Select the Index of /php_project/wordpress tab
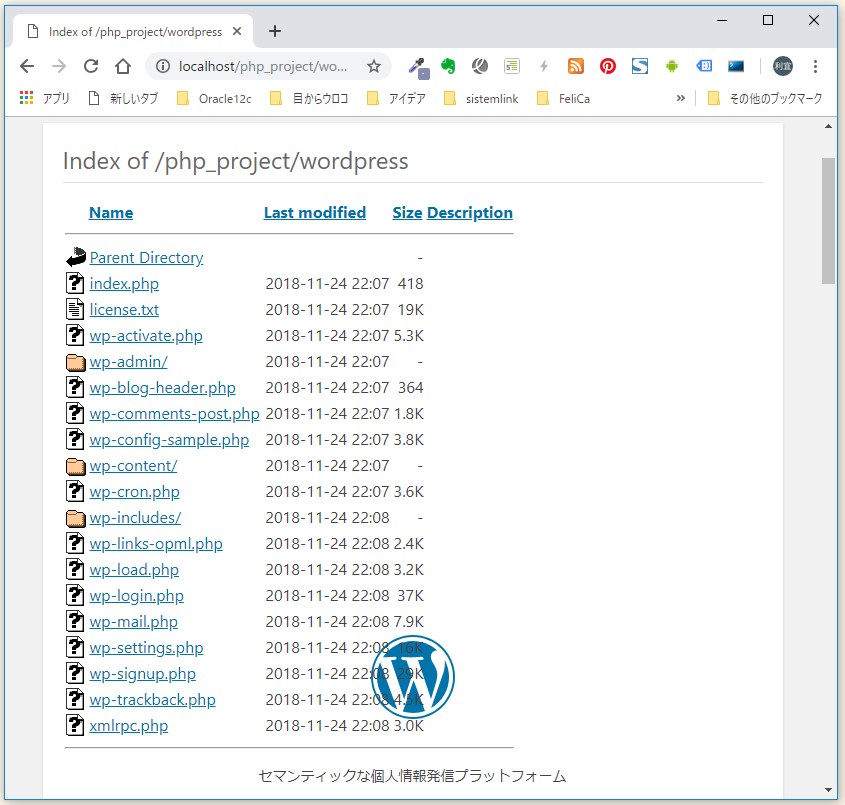Viewport: 845px width, 805px height. [x=132, y=32]
